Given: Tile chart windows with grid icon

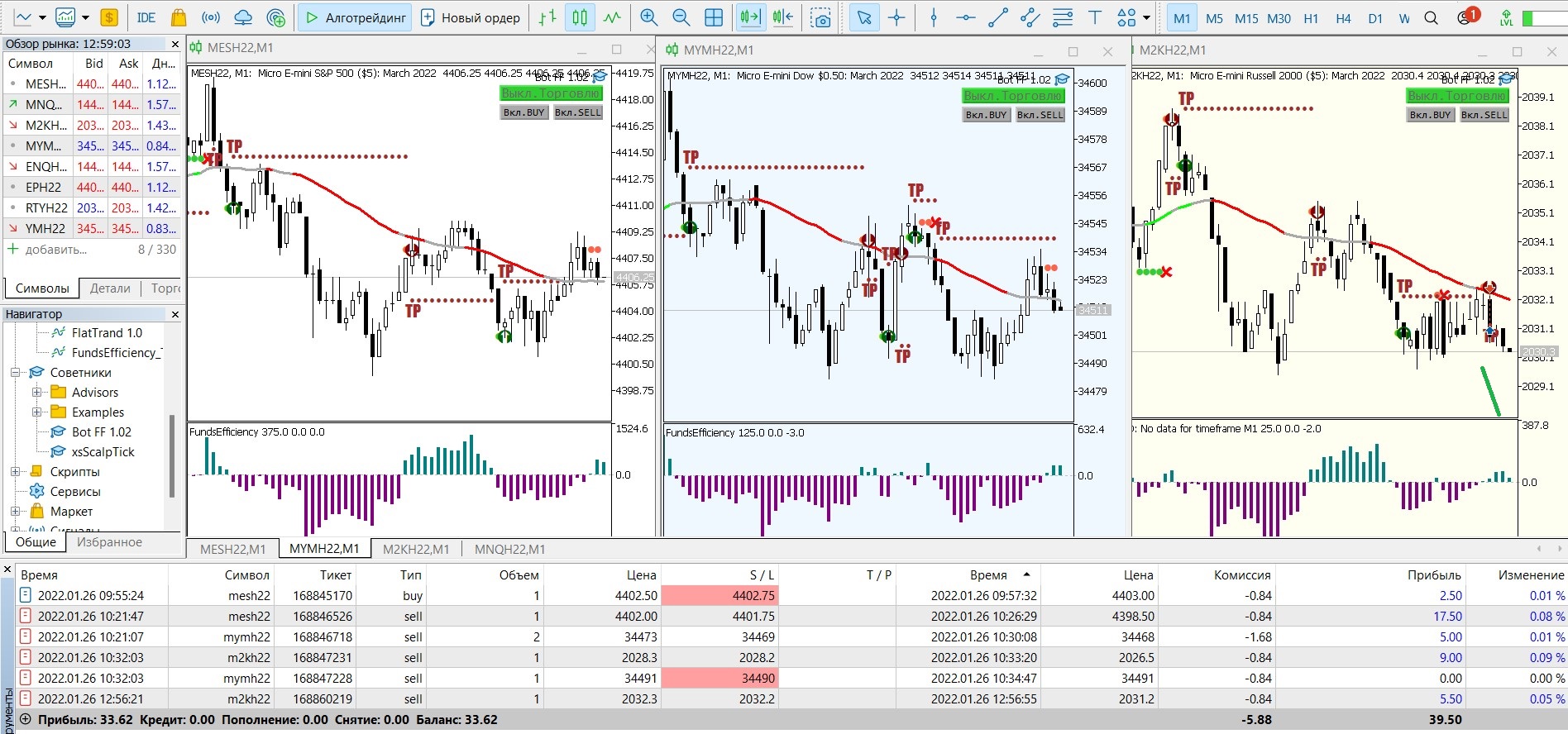Looking at the screenshot, I should [x=714, y=17].
